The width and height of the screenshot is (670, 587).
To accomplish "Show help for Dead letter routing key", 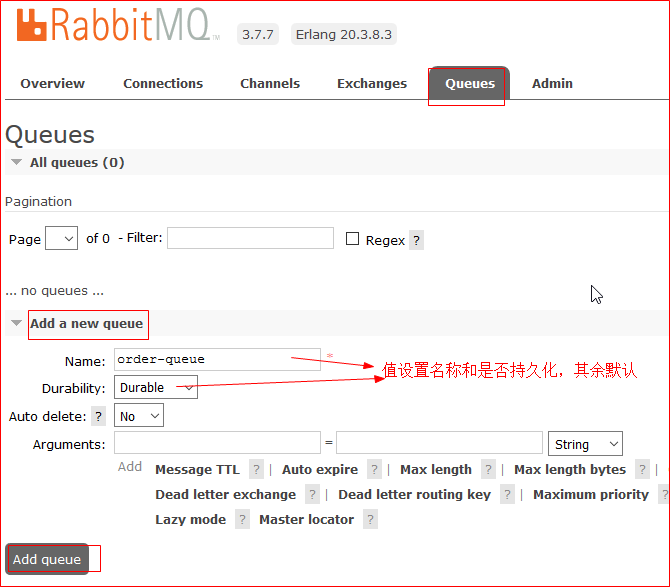I will click(x=507, y=494).
